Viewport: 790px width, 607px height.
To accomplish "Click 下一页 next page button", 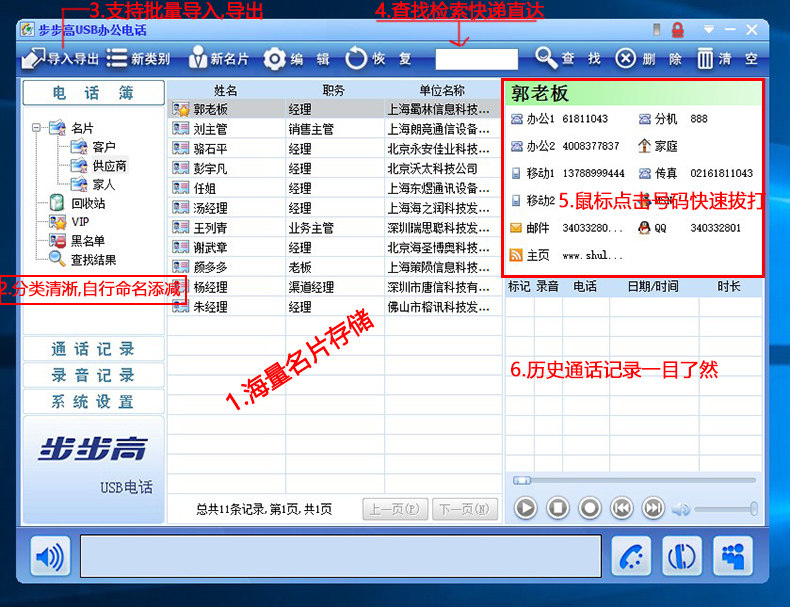I will (x=465, y=509).
